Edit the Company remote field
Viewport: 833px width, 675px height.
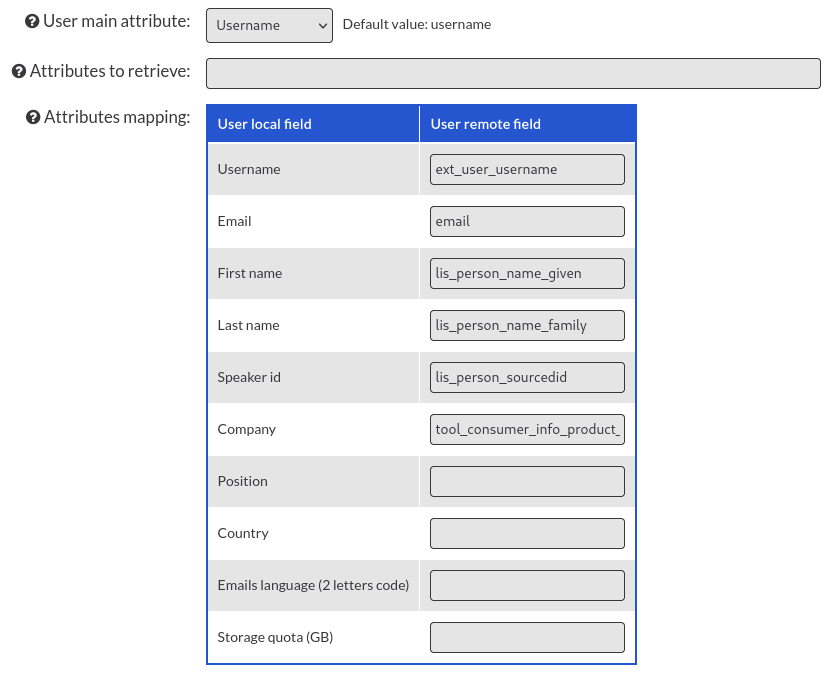[527, 430]
